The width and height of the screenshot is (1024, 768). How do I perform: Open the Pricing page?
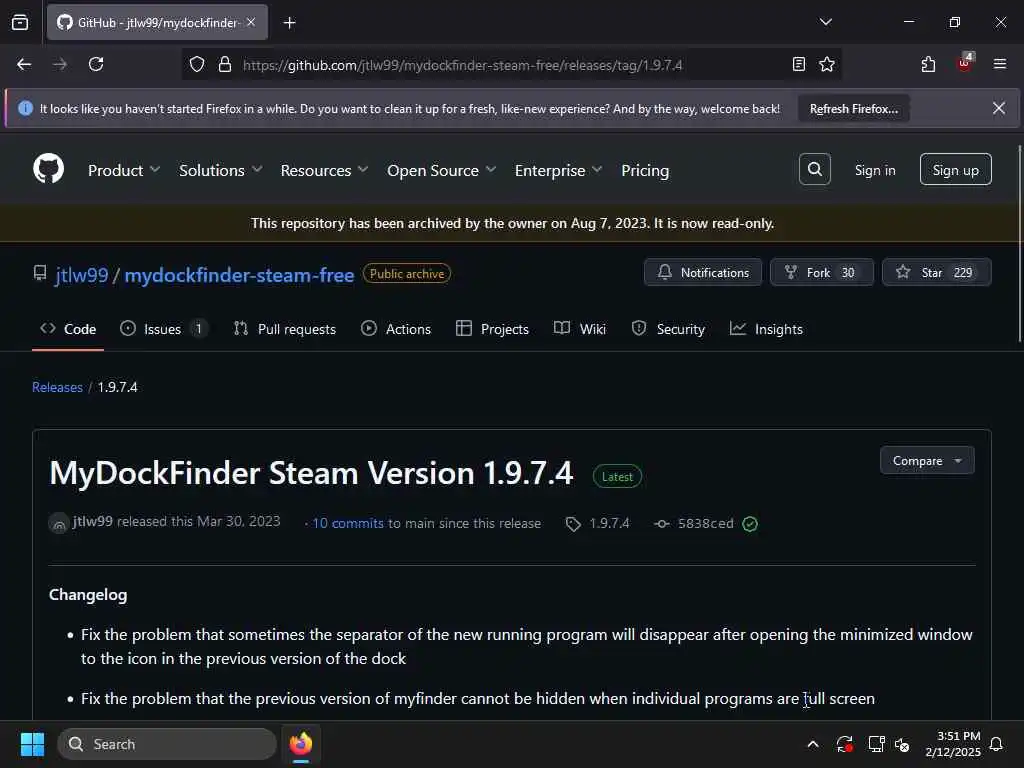coord(645,170)
